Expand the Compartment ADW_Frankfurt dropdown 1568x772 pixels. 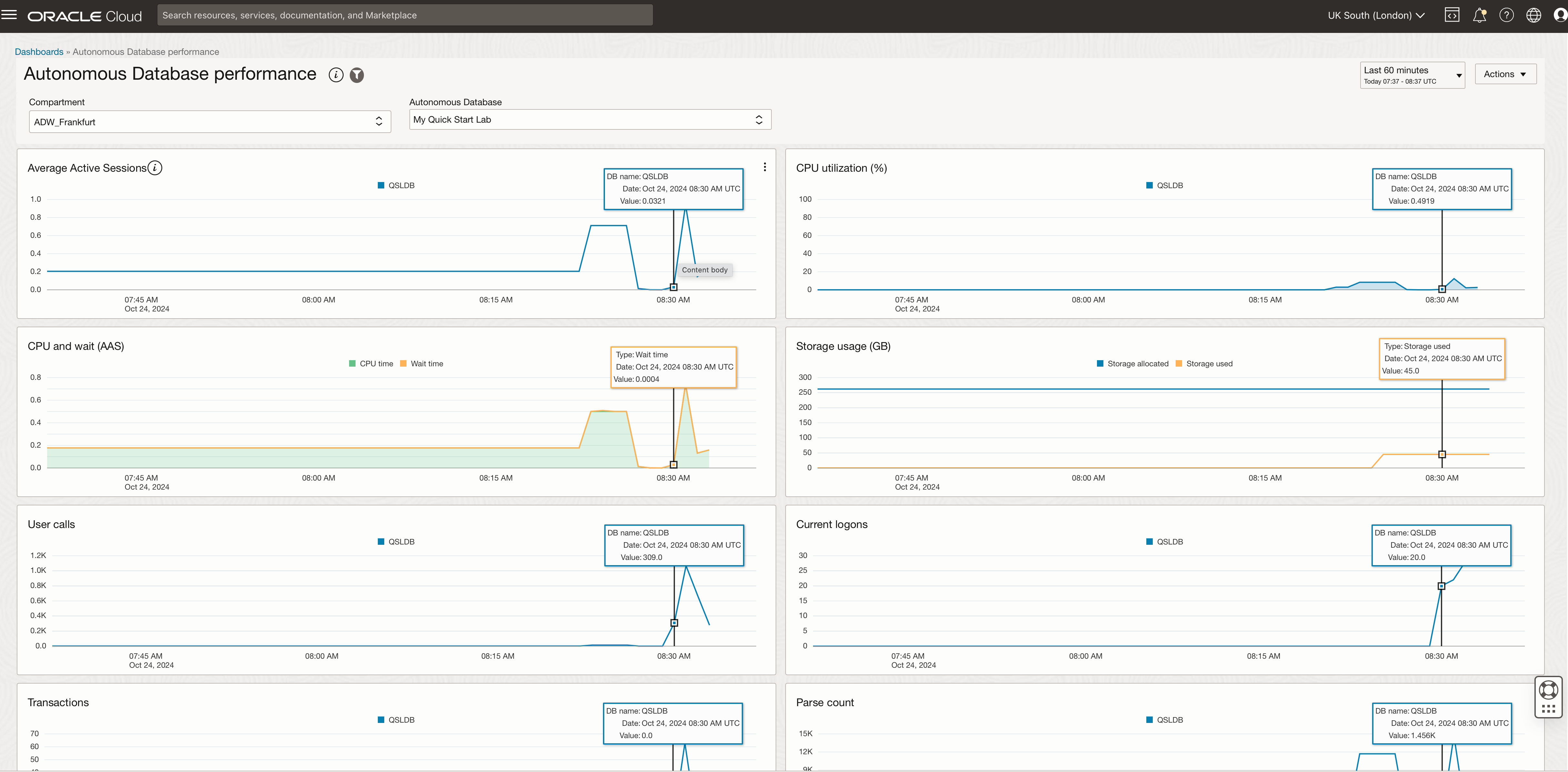point(209,122)
